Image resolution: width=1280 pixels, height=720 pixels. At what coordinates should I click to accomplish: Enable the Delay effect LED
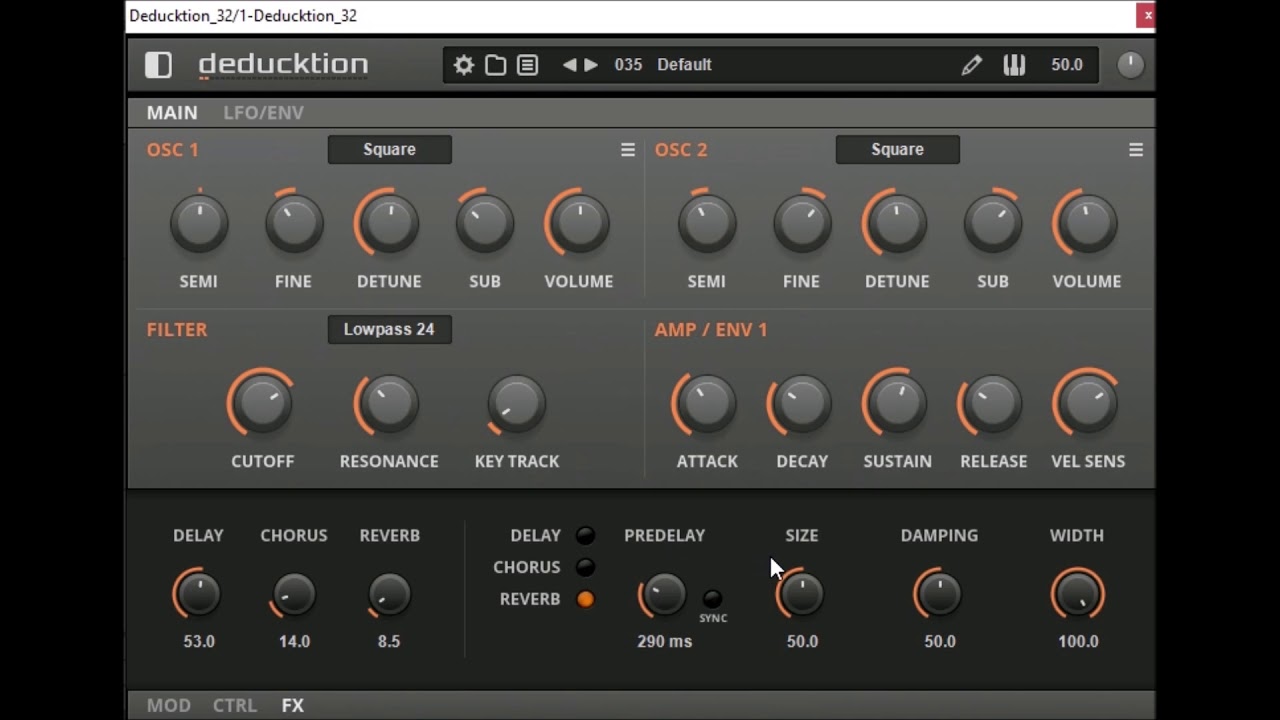tap(586, 536)
